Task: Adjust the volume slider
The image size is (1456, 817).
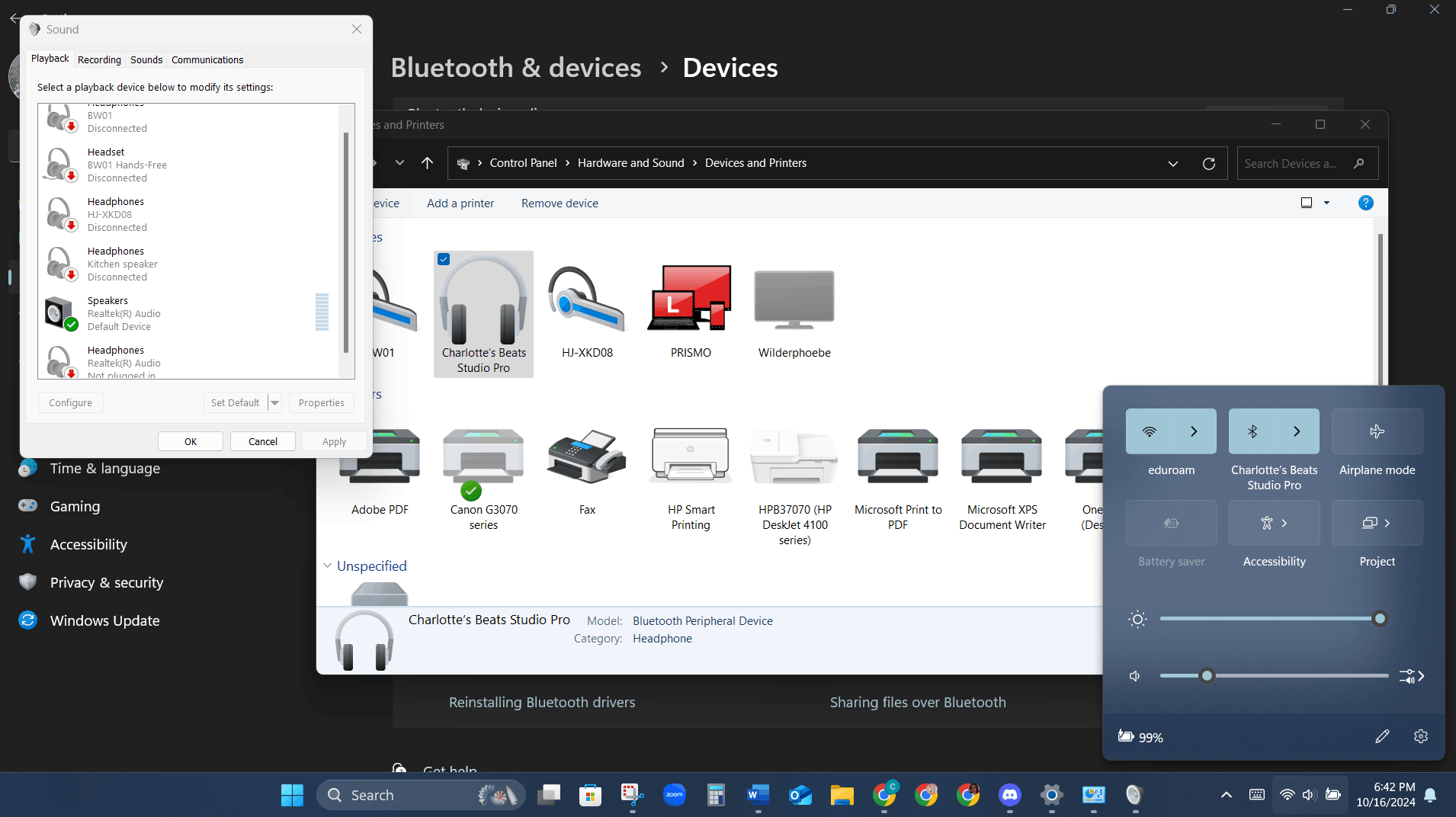Action: pos(1274,676)
